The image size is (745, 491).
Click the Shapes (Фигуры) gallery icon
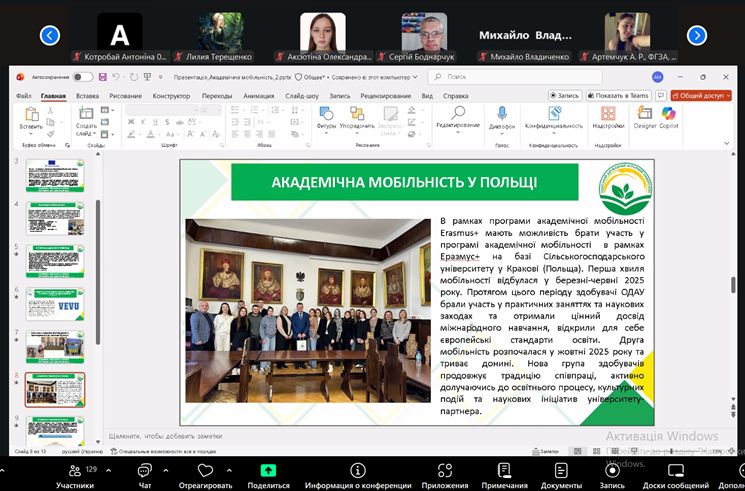(326, 114)
